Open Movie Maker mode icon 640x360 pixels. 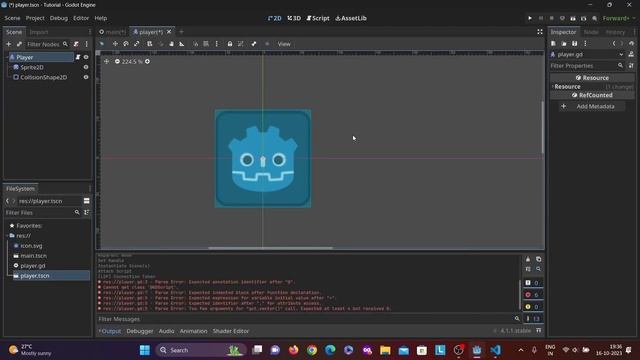pyautogui.click(x=594, y=18)
